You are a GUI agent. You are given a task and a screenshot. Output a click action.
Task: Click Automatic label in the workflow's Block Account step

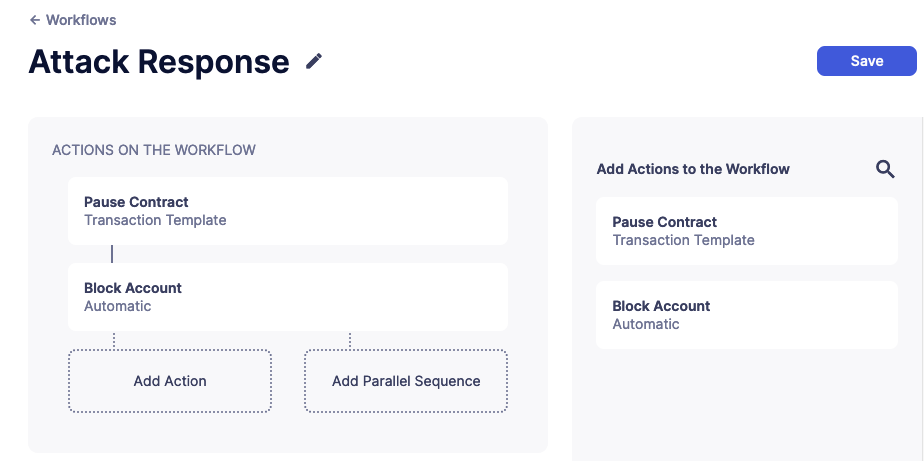[x=118, y=306]
